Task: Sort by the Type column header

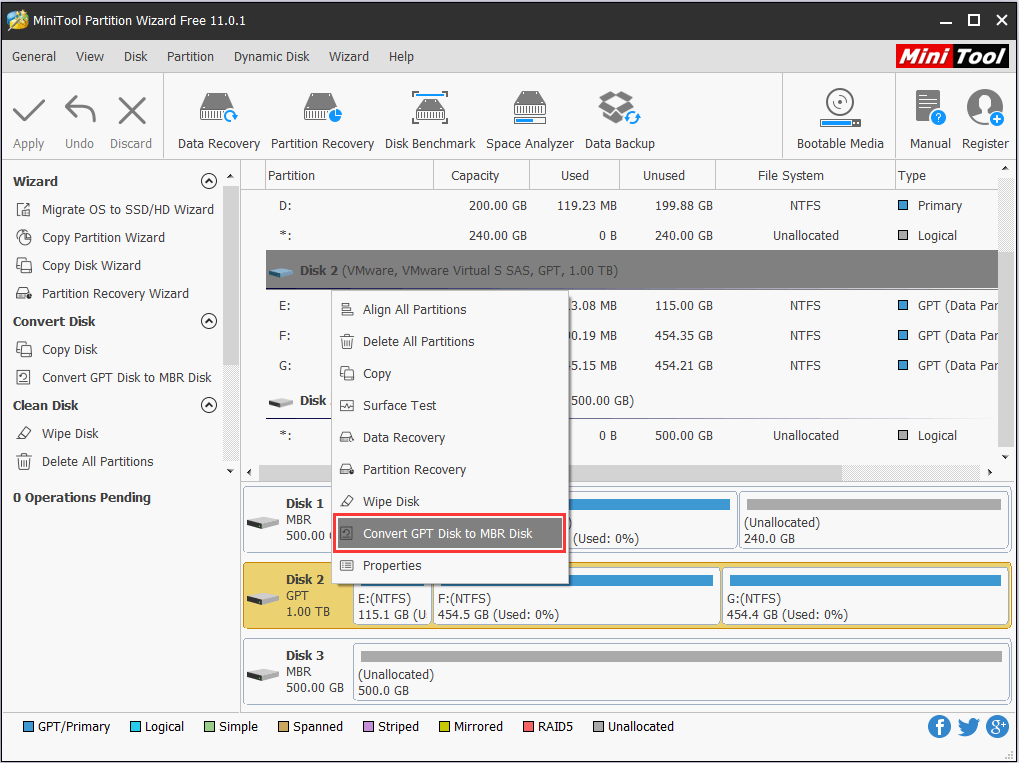Action: pos(946,175)
